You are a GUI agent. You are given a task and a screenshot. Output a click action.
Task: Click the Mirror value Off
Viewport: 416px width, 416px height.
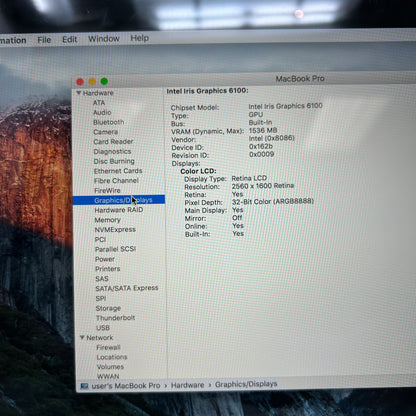[x=237, y=218]
